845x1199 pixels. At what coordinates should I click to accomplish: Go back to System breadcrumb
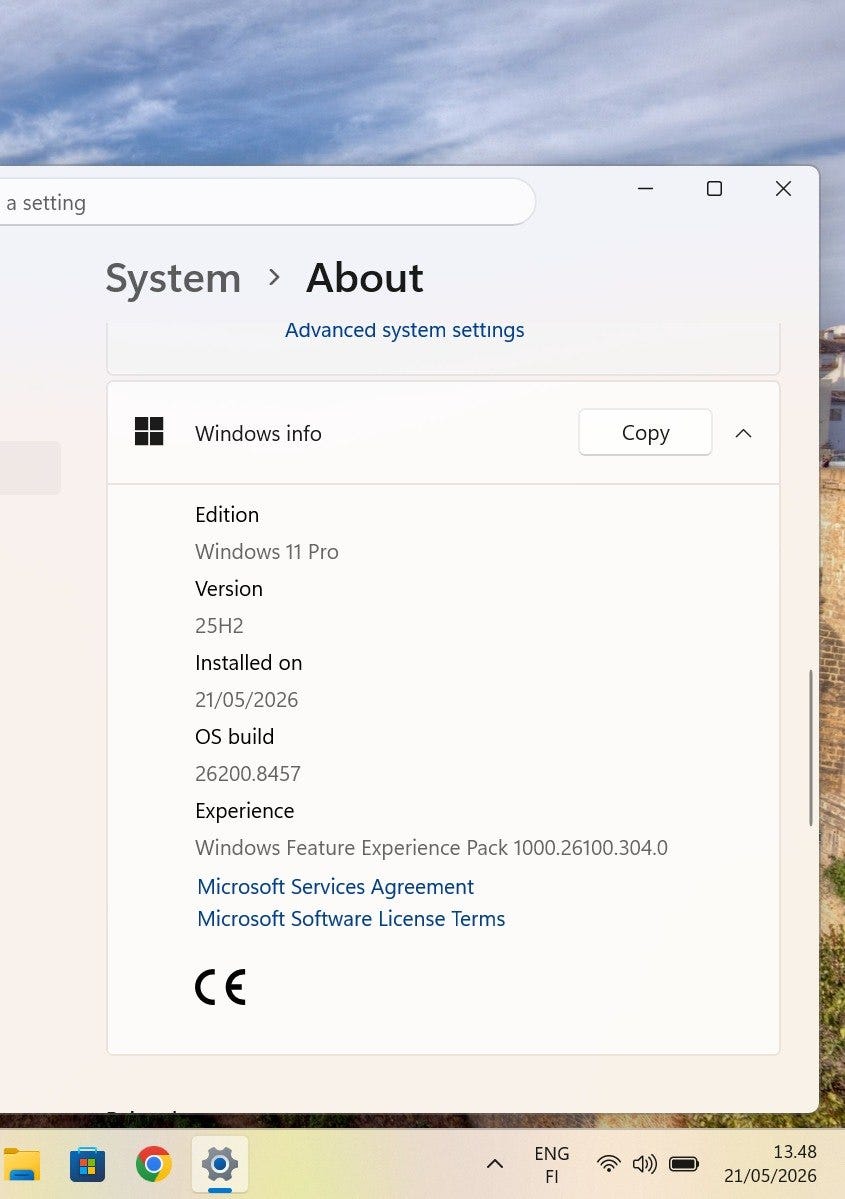pos(173,278)
